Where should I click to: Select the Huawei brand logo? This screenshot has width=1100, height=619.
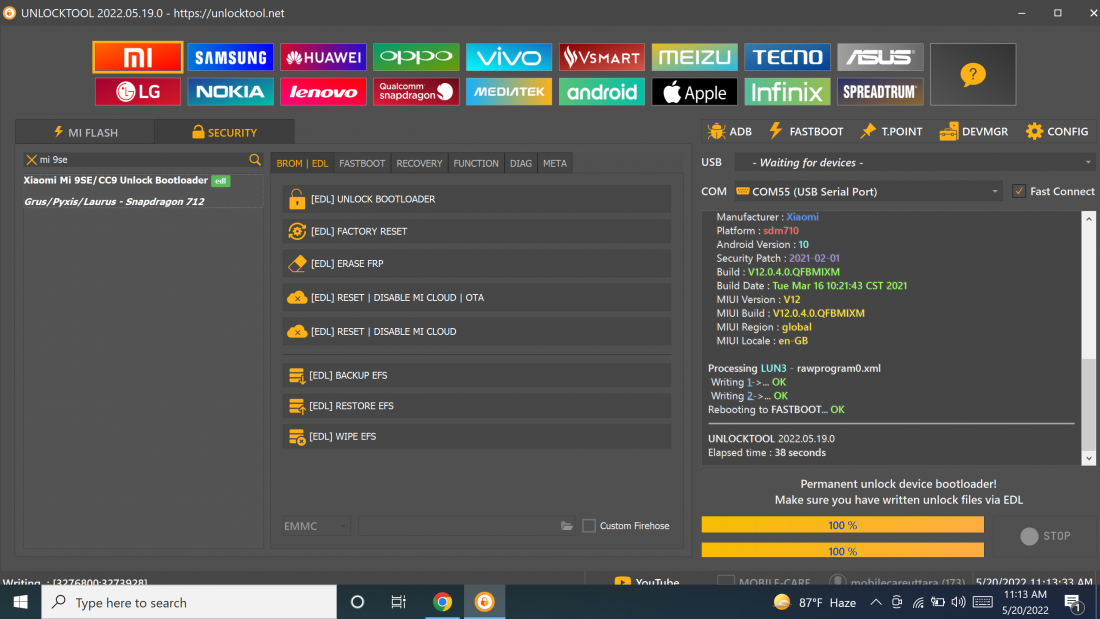(323, 58)
